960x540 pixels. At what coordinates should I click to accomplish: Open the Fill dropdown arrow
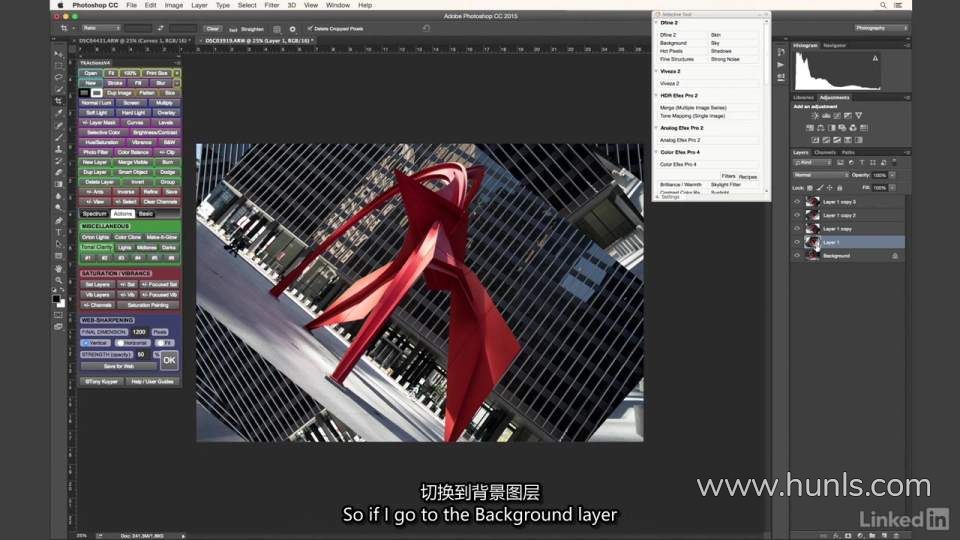[x=893, y=188]
